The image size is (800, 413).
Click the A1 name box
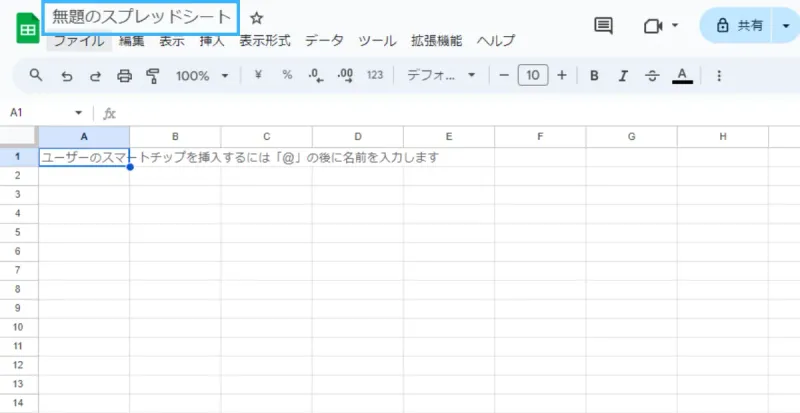[x=38, y=113]
